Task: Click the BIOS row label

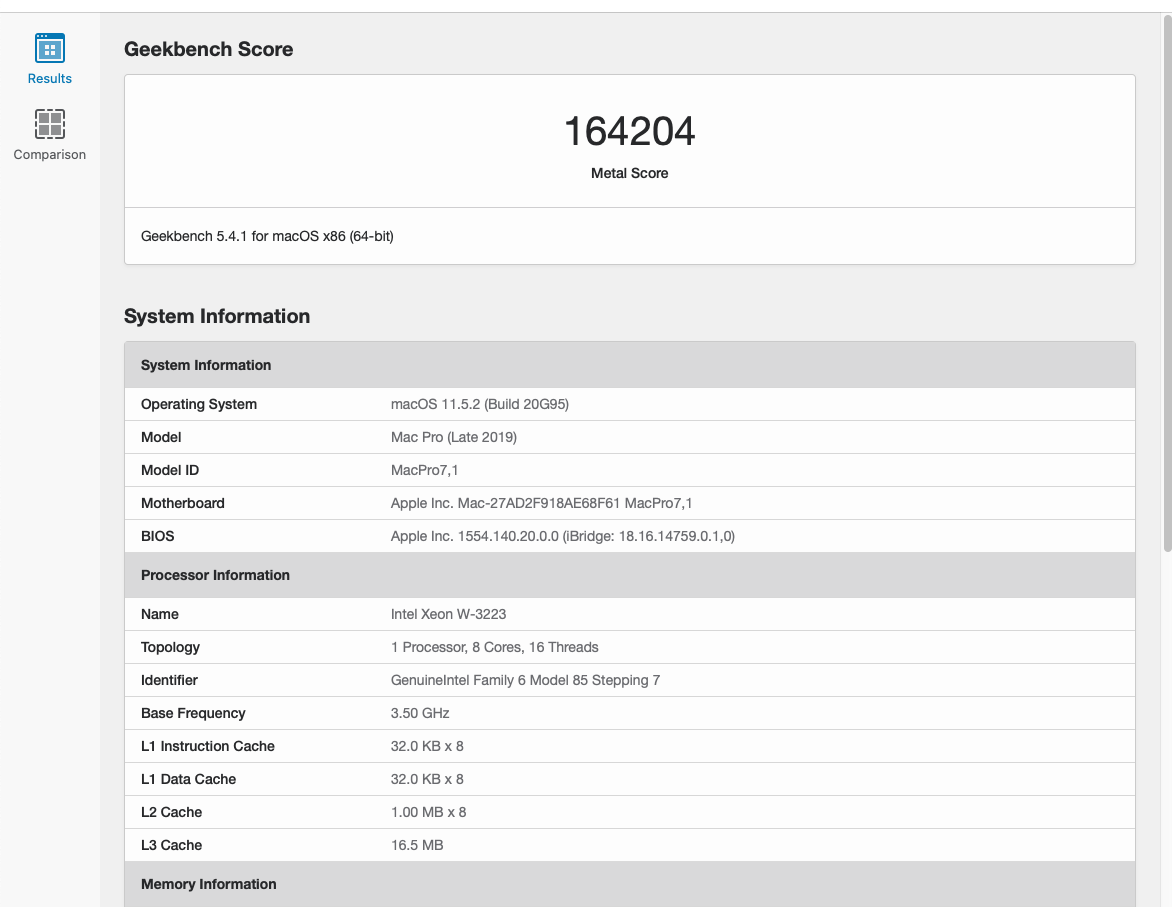Action: (x=158, y=536)
